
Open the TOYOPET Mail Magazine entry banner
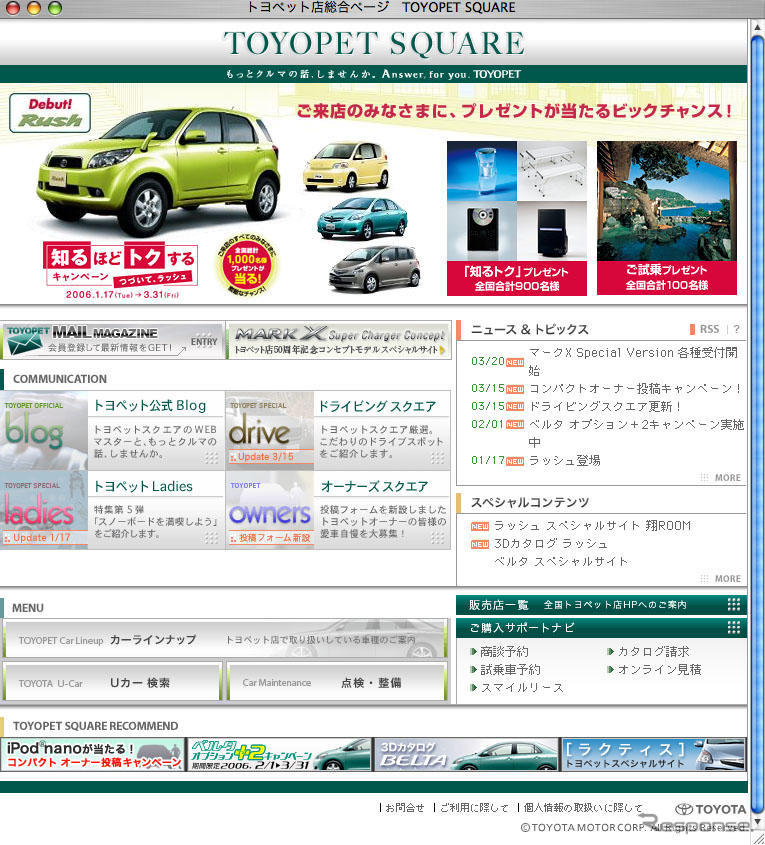click(113, 340)
